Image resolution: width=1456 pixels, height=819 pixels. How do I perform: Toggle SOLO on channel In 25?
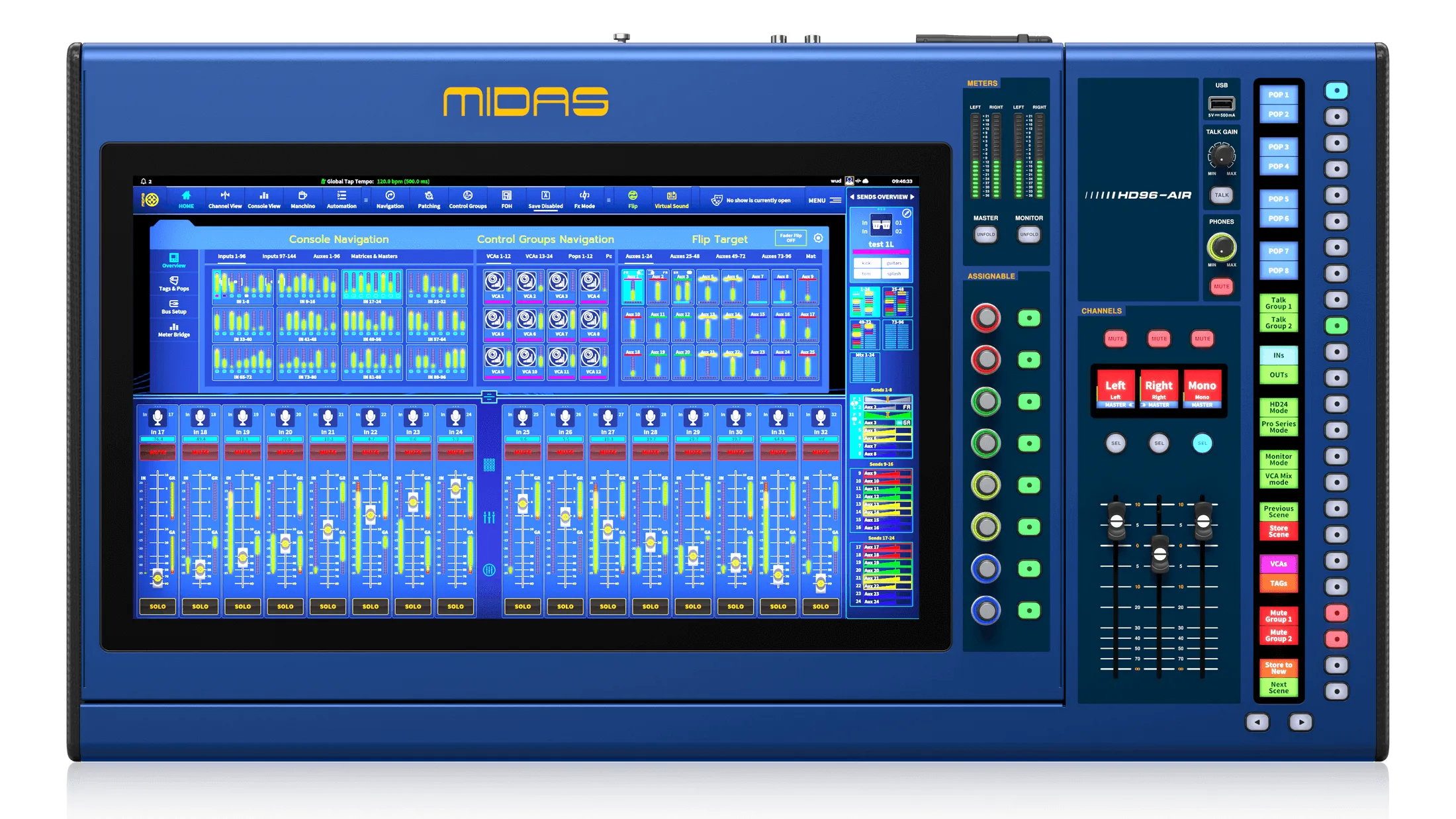pos(522,606)
